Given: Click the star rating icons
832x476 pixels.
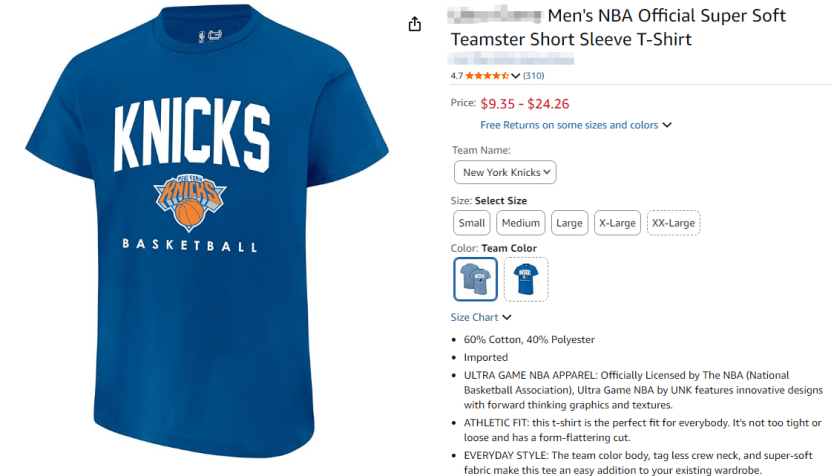Looking at the screenshot, I should click(486, 76).
